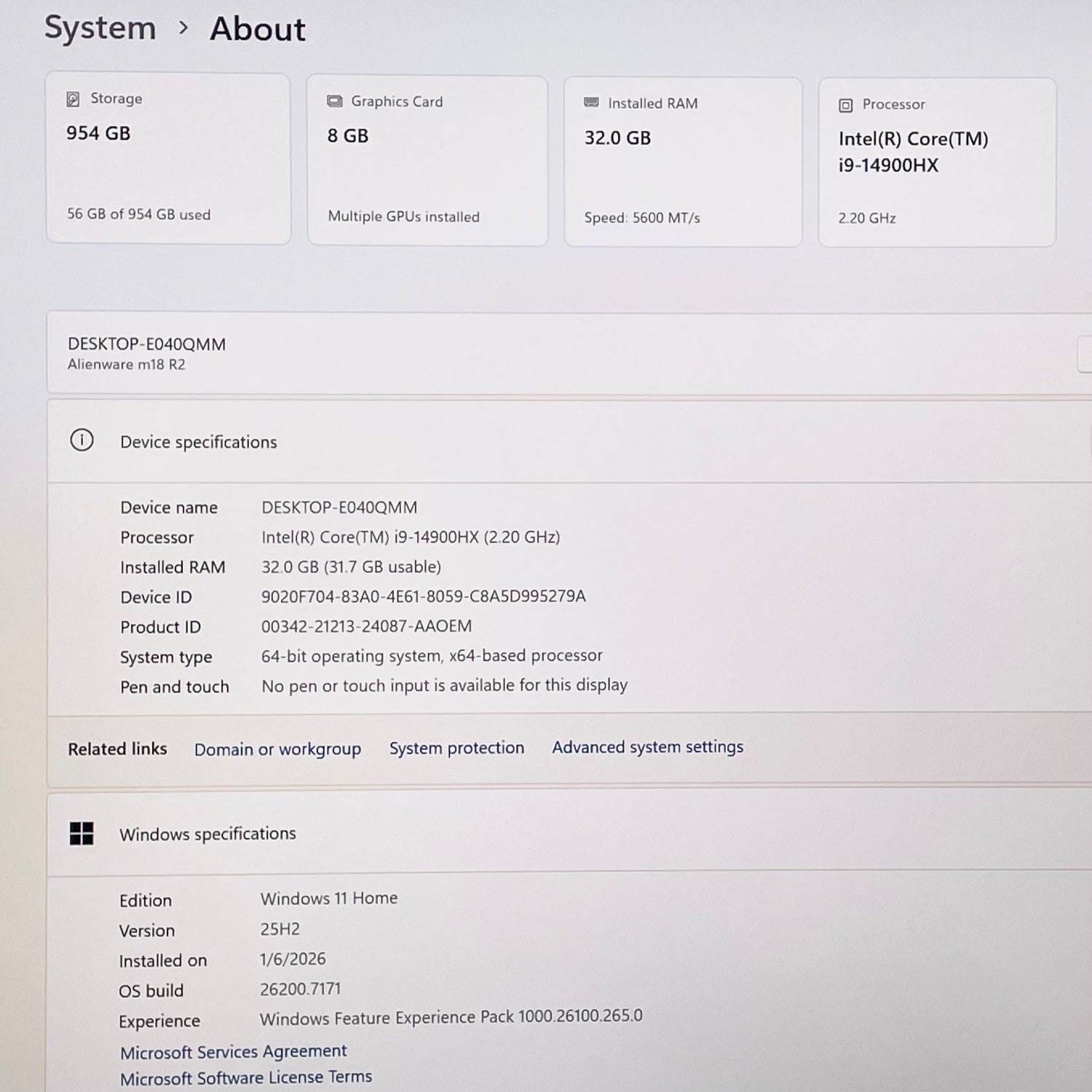
Task: Click the Processor chip icon
Action: click(x=845, y=106)
